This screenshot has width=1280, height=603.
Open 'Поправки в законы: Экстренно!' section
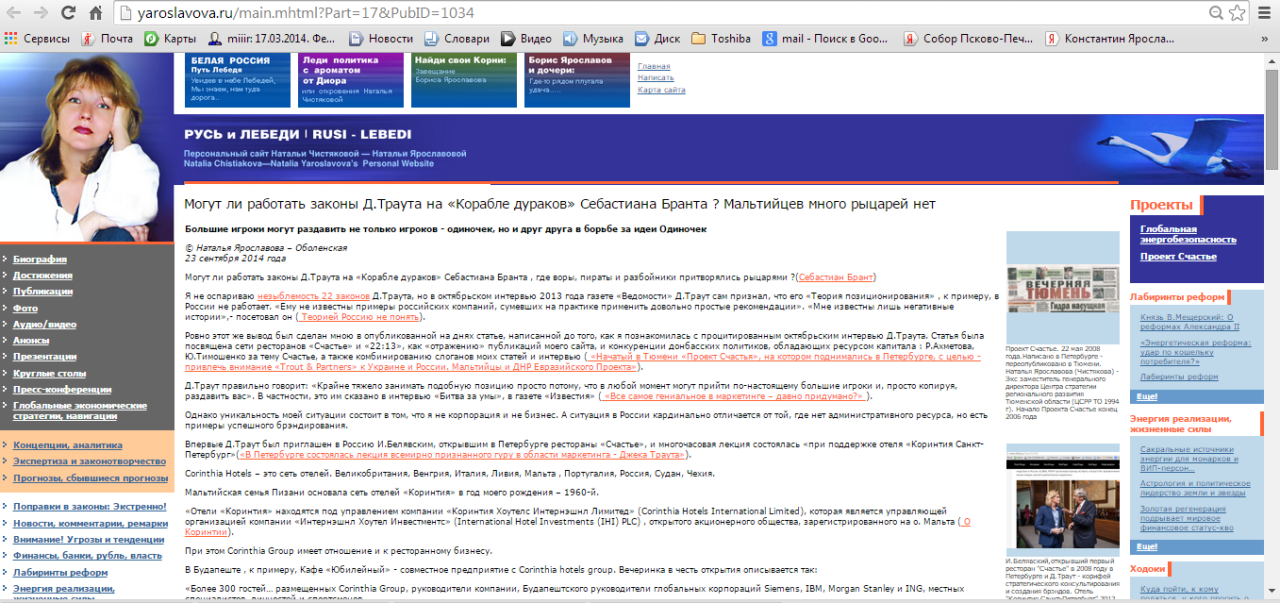coord(89,507)
